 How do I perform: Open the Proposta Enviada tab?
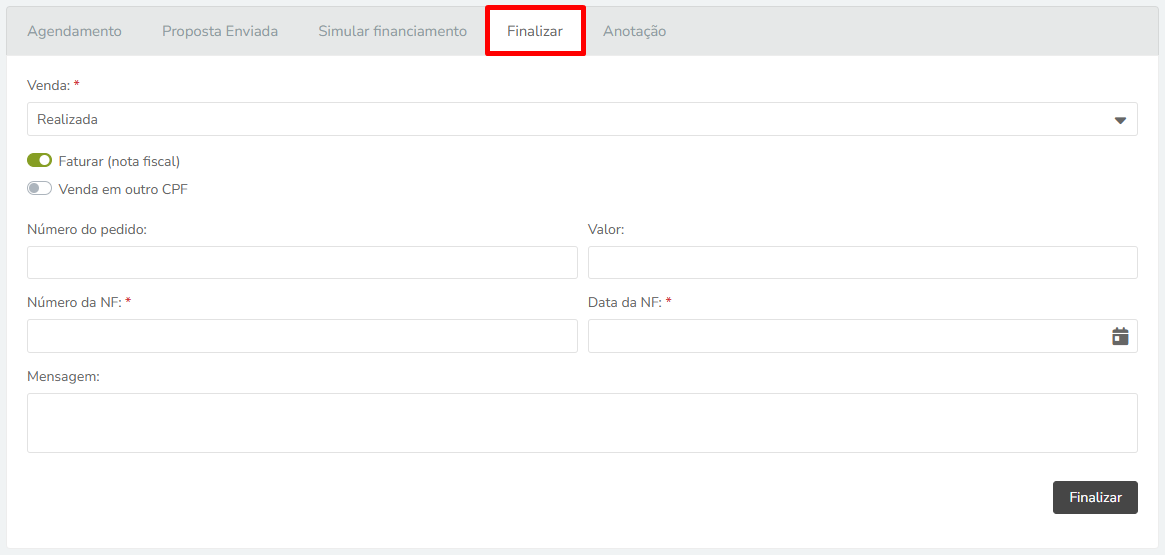[x=220, y=31]
